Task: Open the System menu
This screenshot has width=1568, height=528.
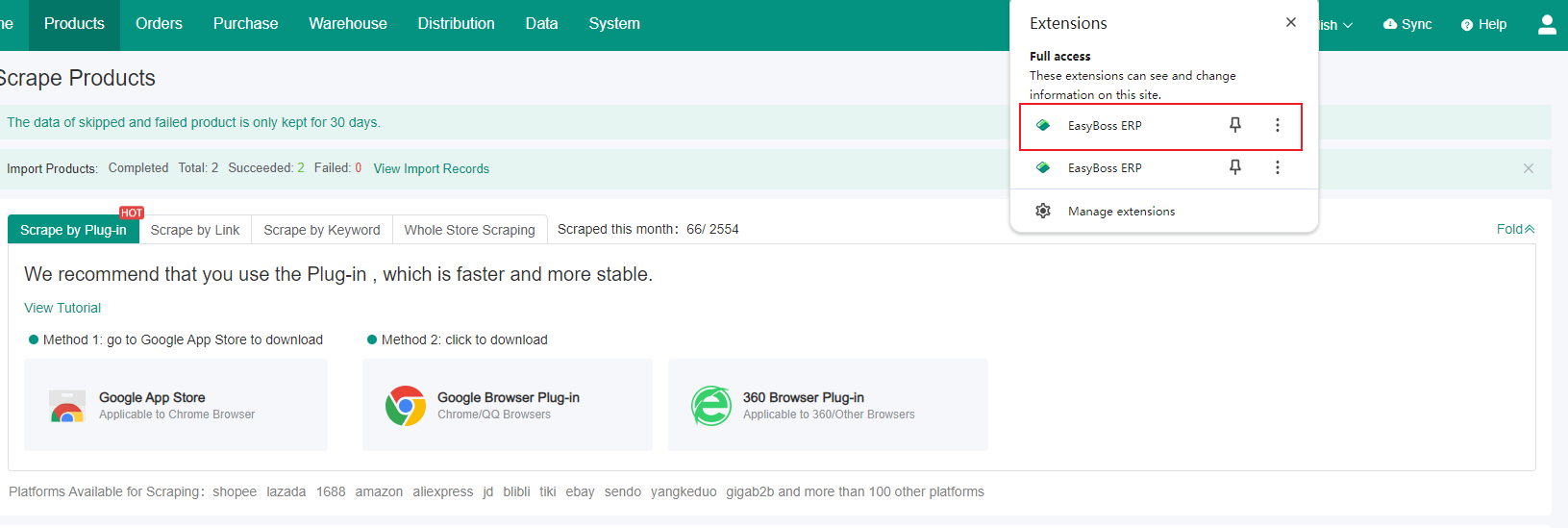Action: click(614, 24)
